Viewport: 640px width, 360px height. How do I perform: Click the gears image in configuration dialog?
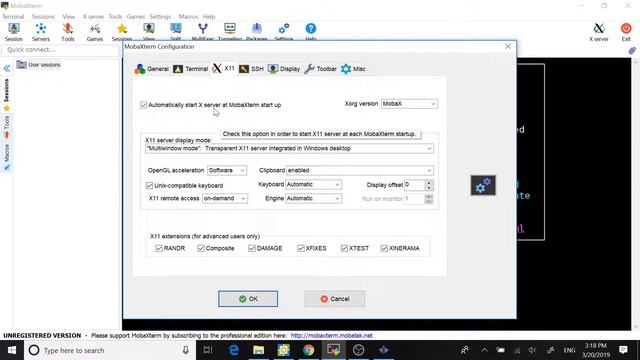coord(483,185)
